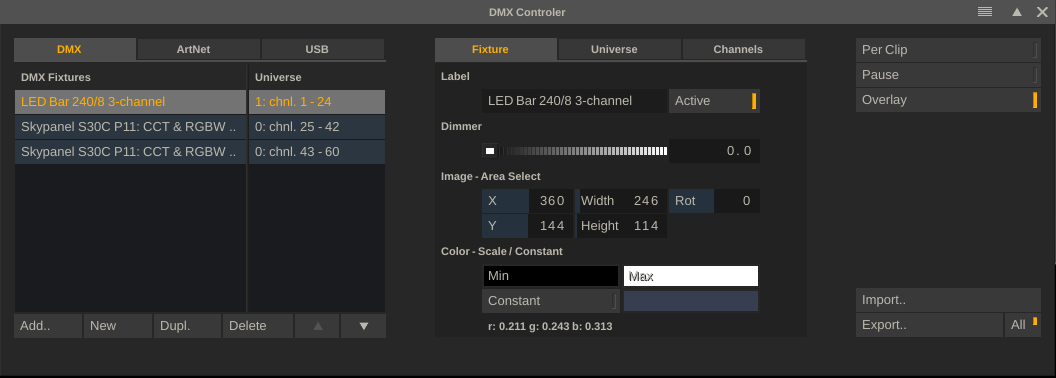Close the DMX Controler window
This screenshot has width=1056, height=378.
coord(1042,12)
